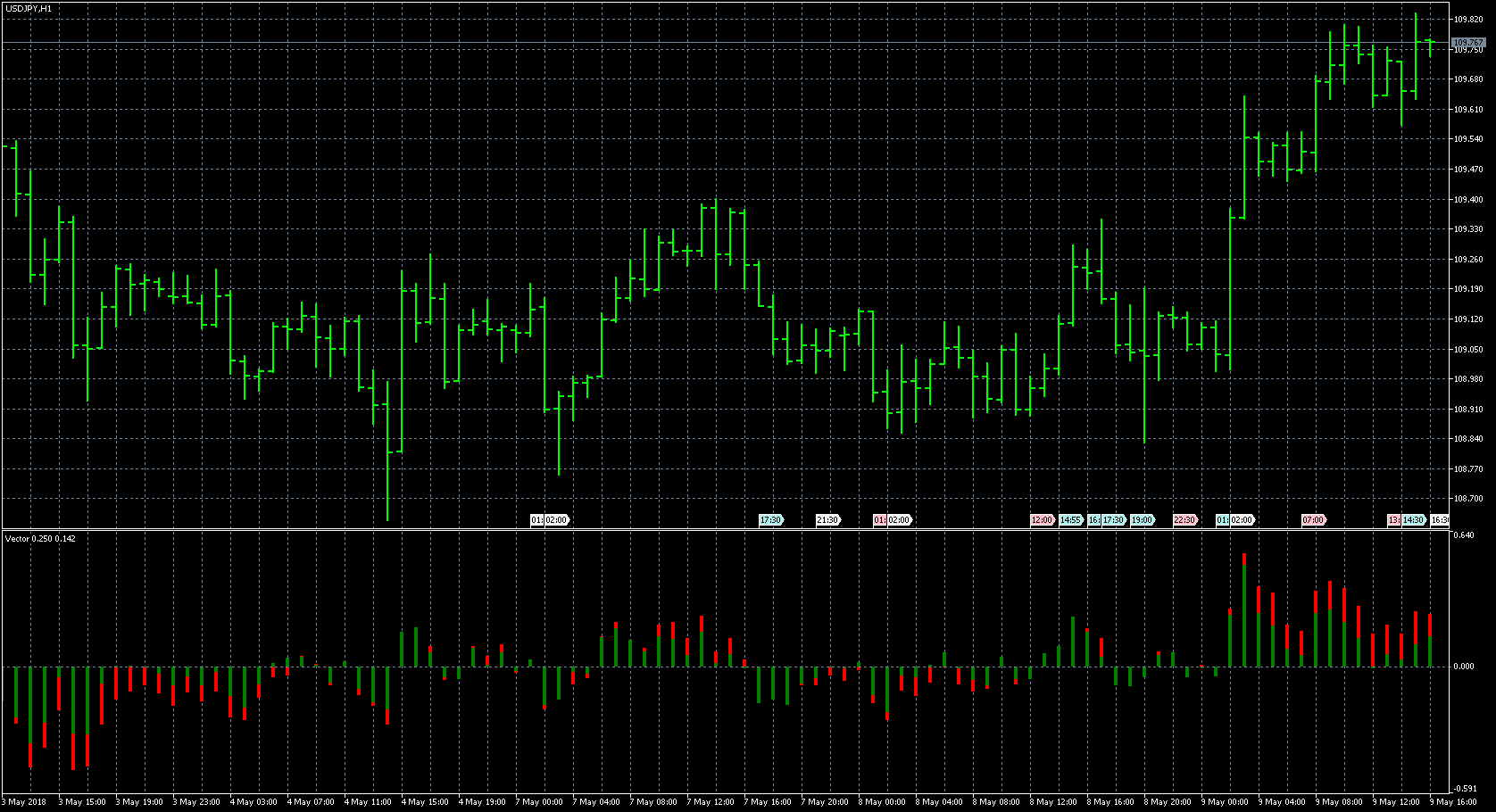Select the 16:30 marker at right edge
The height and width of the screenshot is (812, 1496).
1439,520
